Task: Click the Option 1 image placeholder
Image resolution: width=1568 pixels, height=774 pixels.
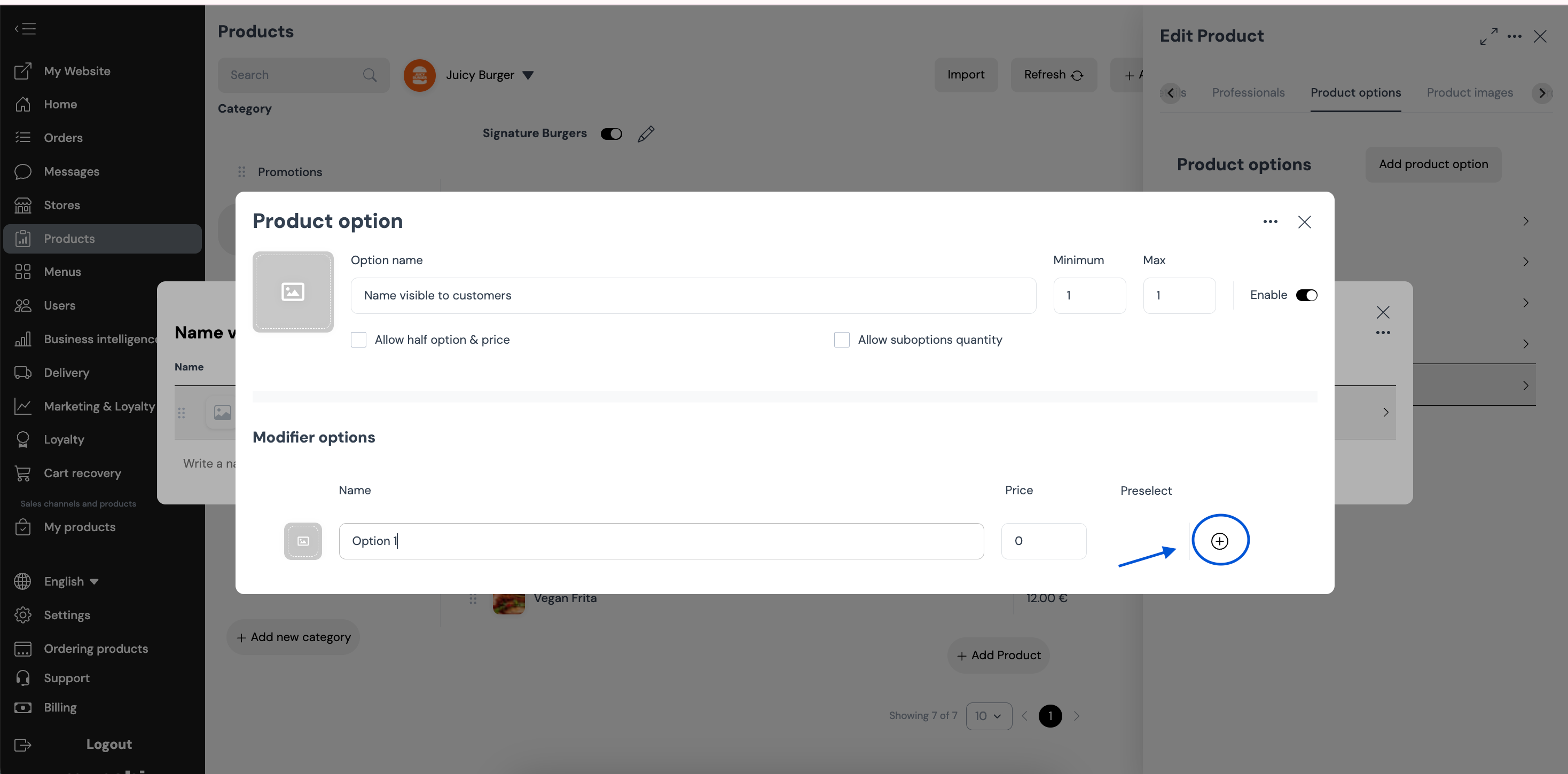Action: [x=303, y=541]
